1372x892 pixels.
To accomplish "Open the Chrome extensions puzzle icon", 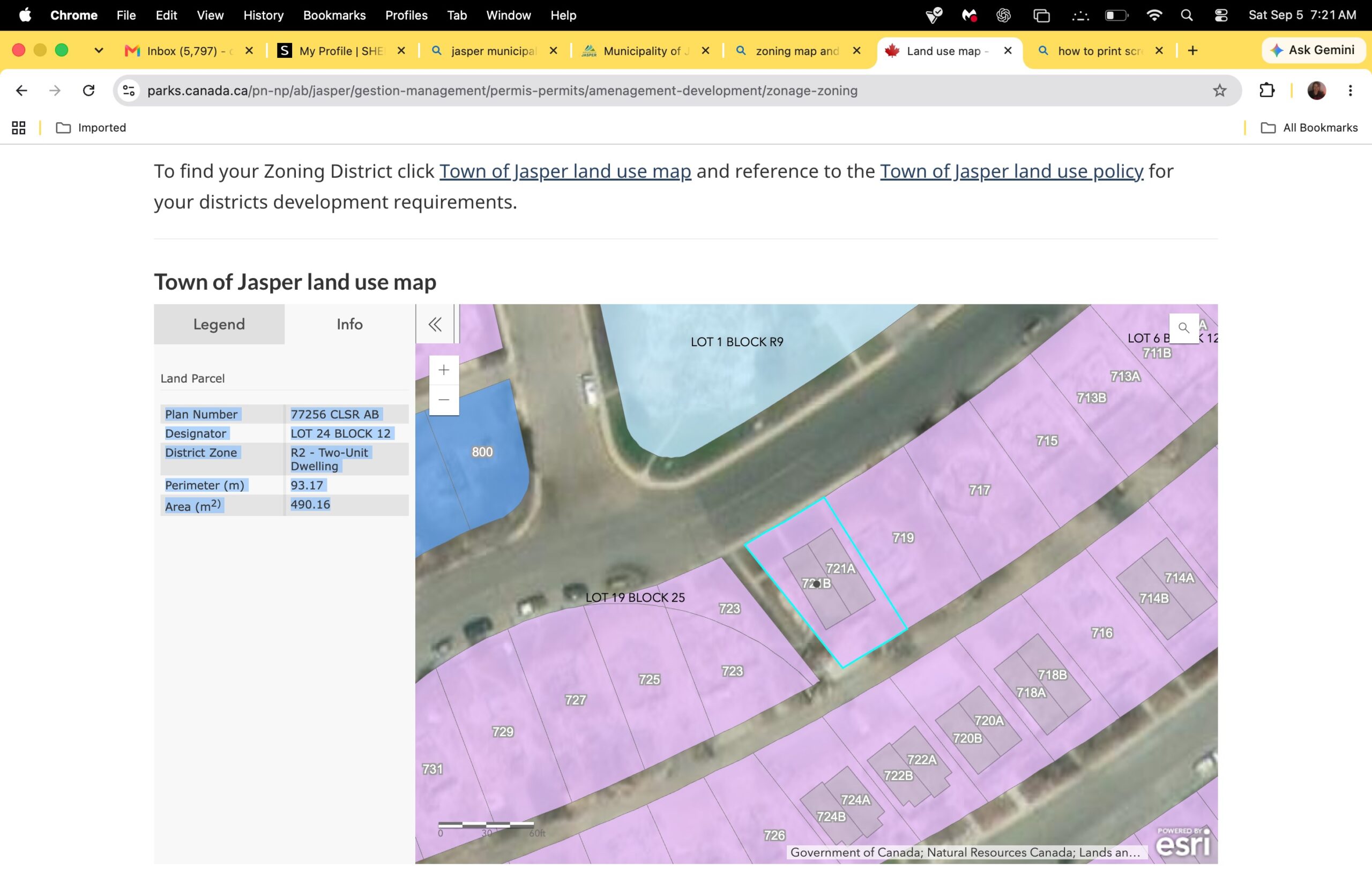I will point(1266,91).
